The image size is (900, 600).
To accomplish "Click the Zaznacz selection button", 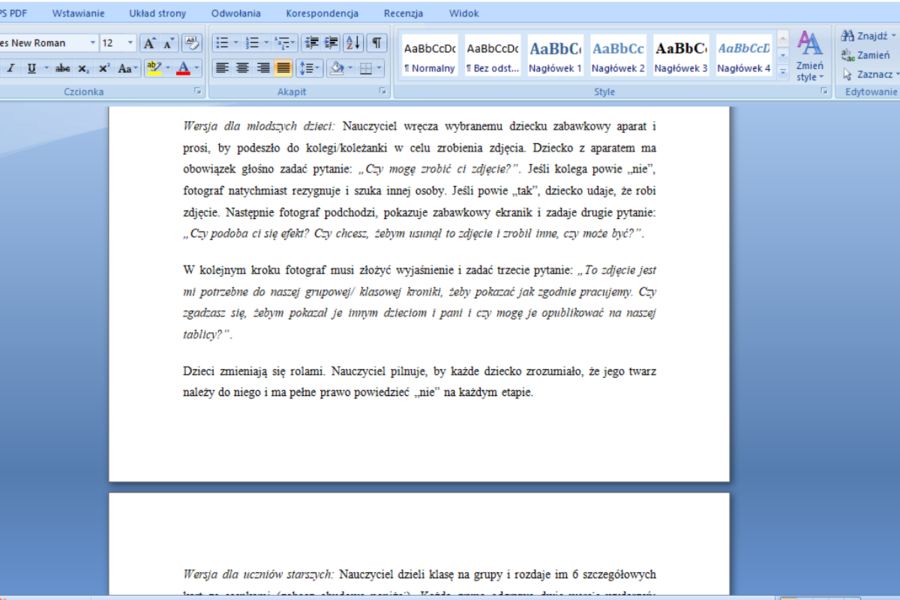I will (x=869, y=74).
